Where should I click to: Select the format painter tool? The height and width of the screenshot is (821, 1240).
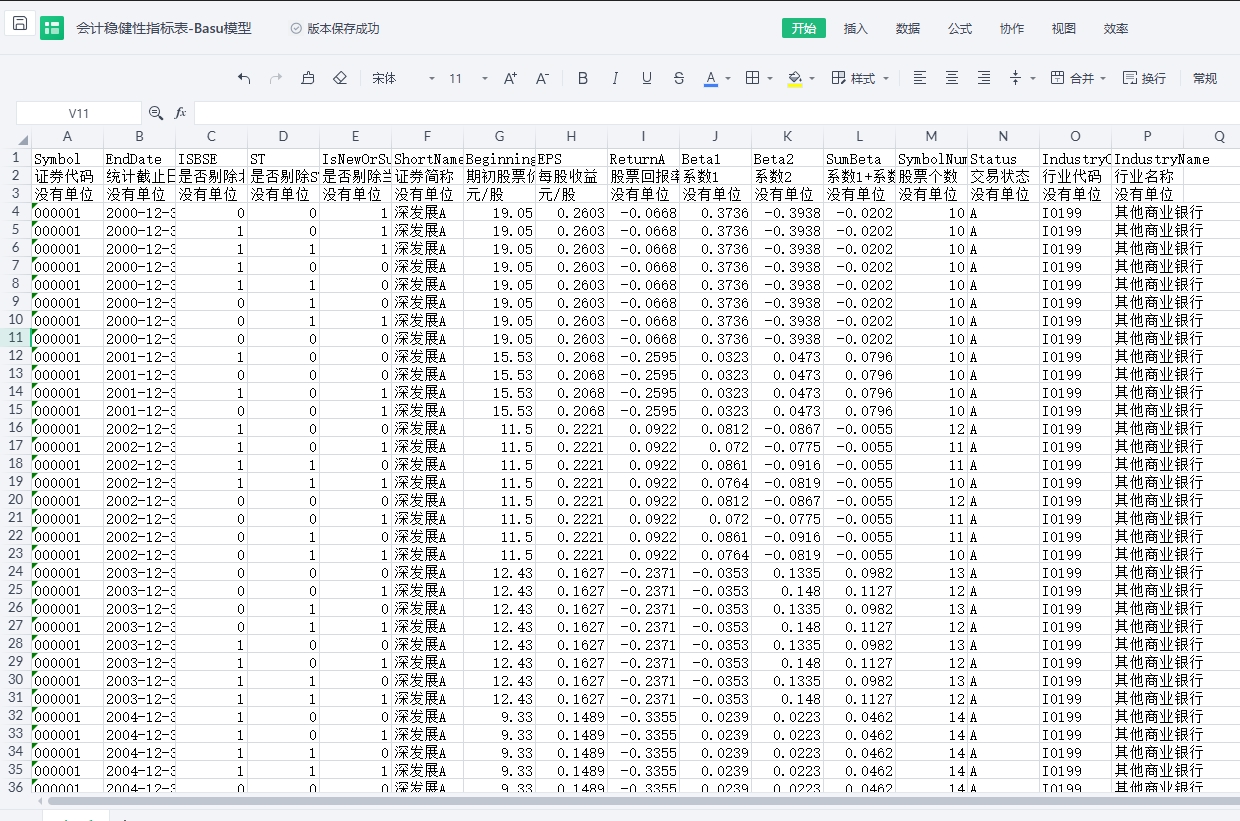pyautogui.click(x=308, y=78)
